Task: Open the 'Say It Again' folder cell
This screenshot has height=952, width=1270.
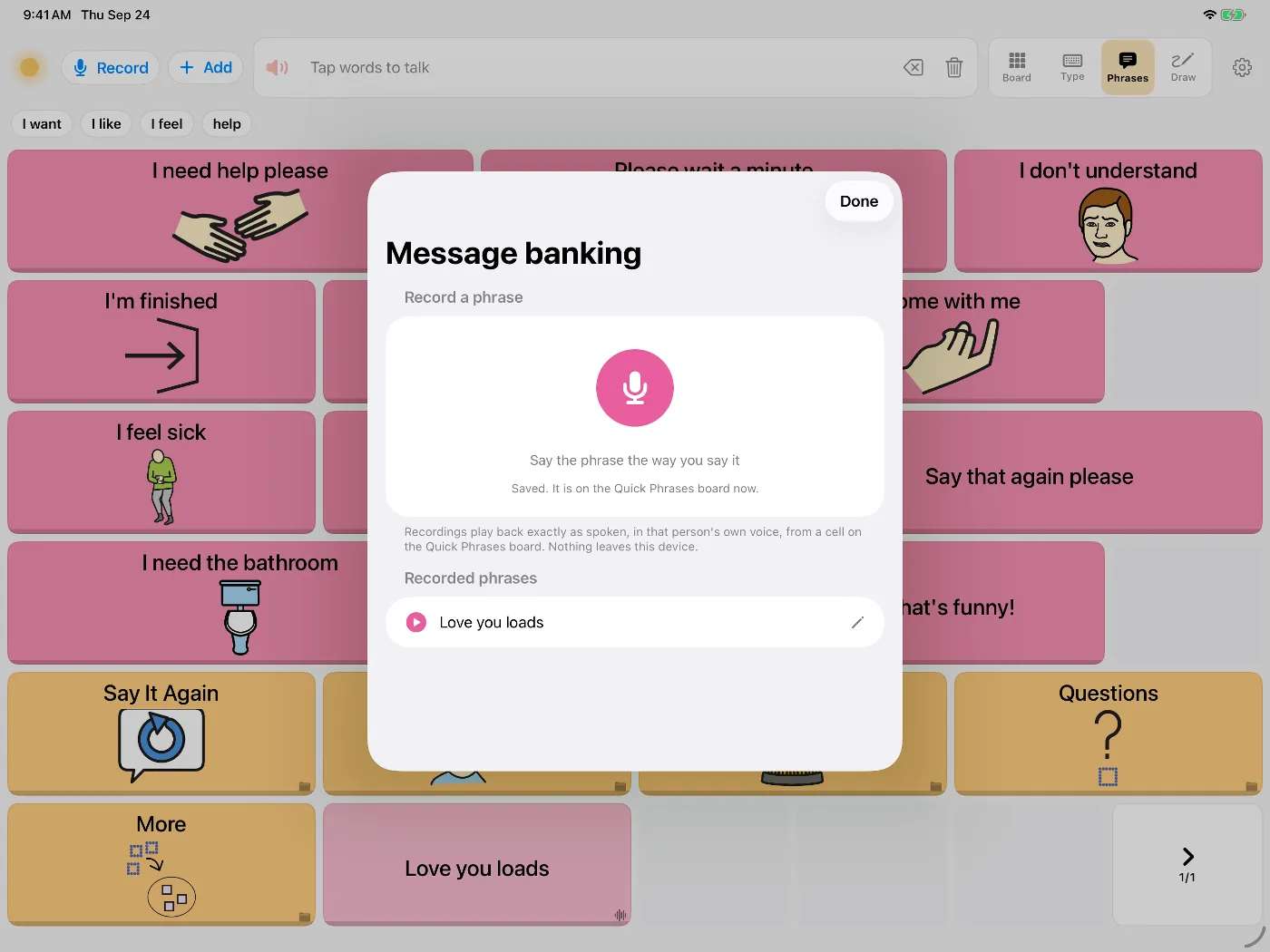Action: (161, 733)
